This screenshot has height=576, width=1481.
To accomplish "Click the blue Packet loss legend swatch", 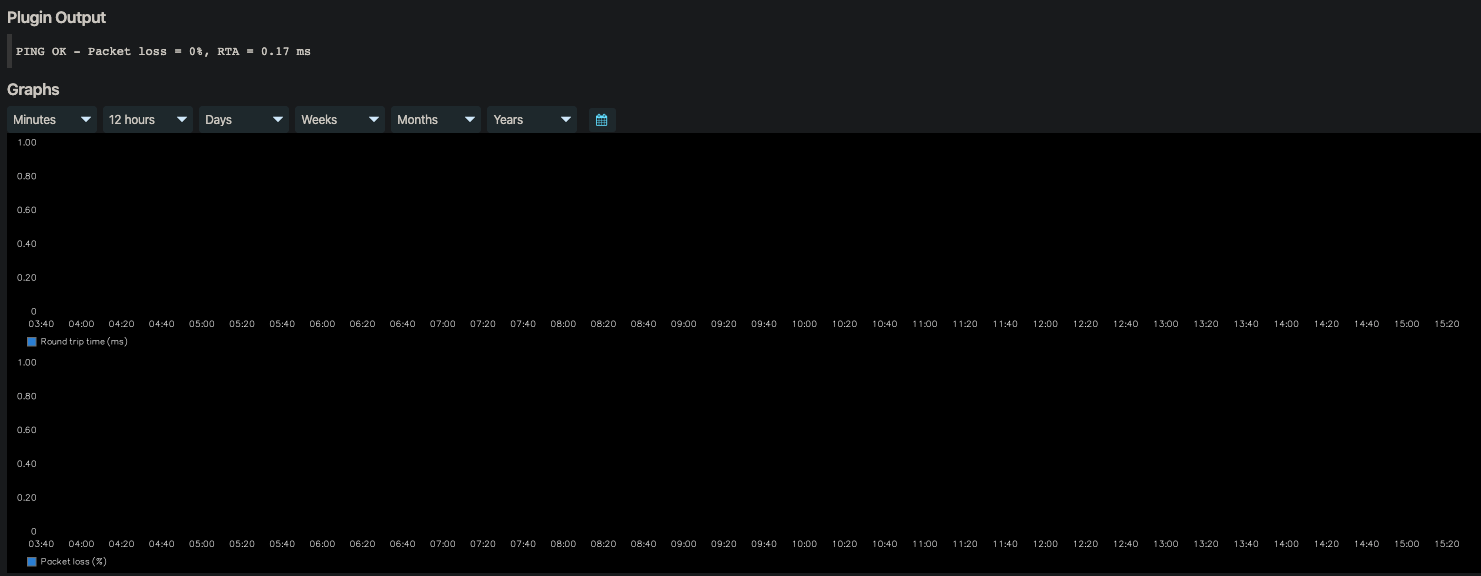I will (29, 561).
